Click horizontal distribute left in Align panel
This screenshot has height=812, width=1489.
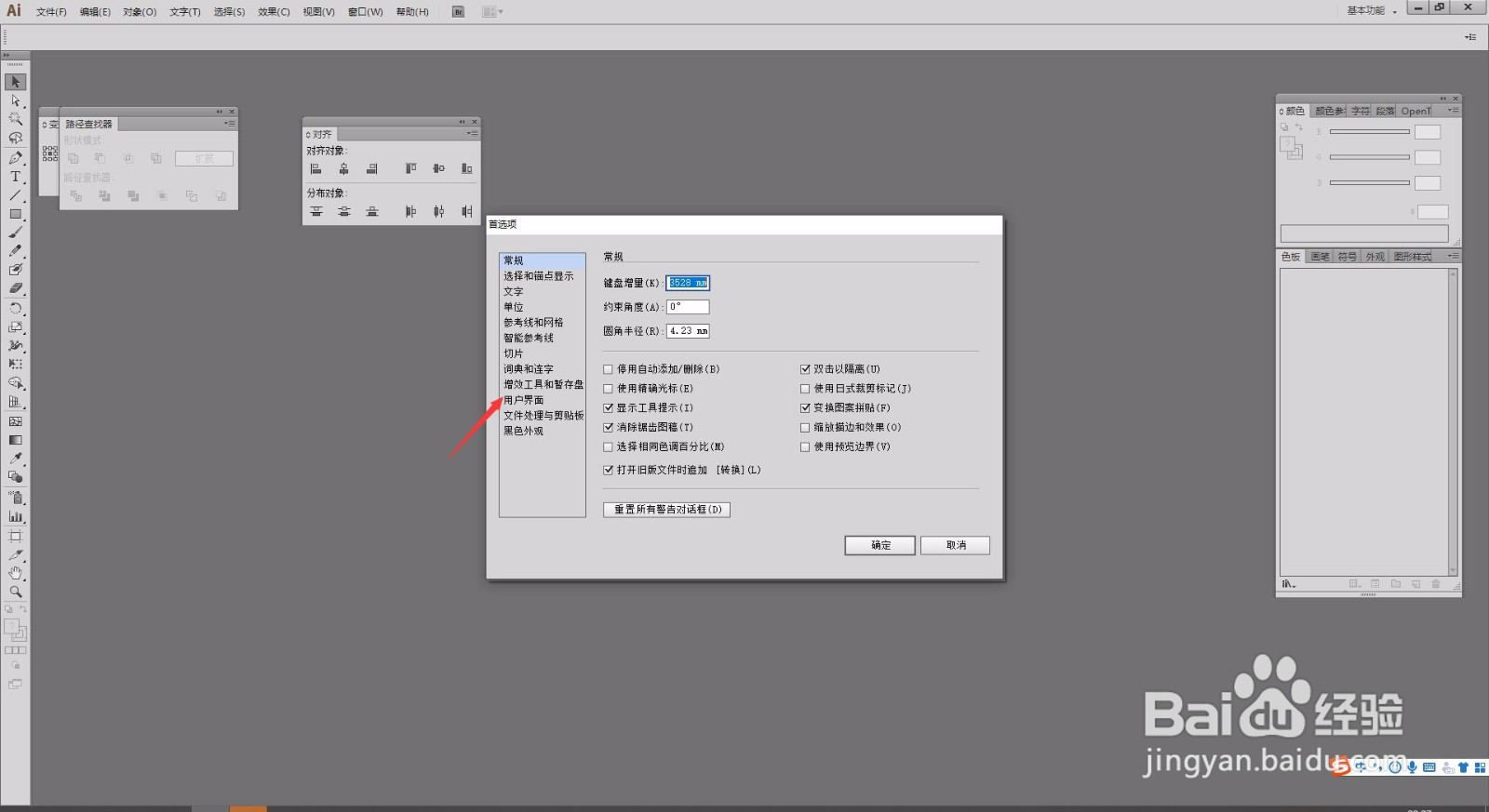[x=410, y=211]
